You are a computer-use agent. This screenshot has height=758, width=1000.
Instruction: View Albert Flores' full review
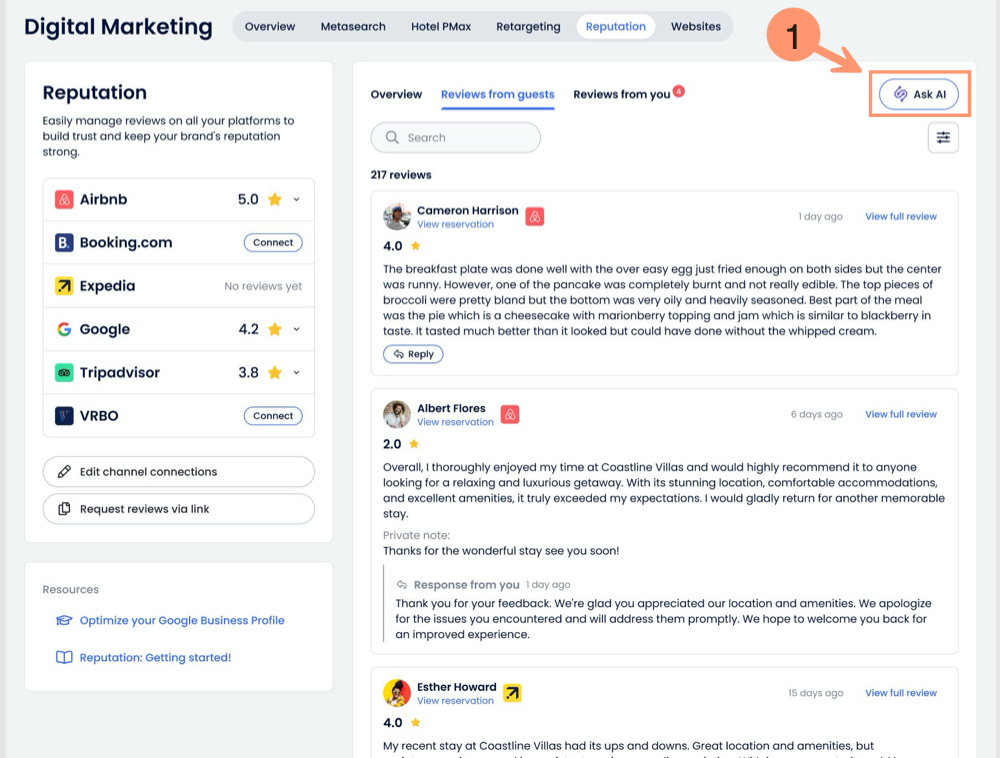click(x=901, y=414)
